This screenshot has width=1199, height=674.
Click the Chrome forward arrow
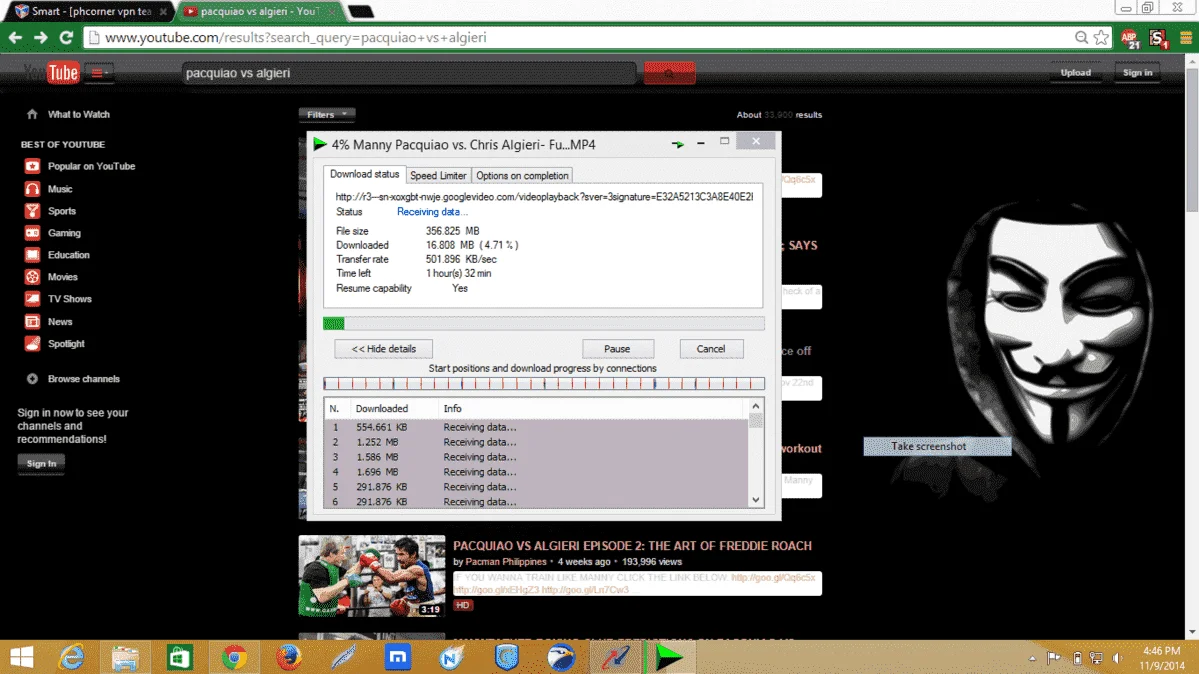(x=41, y=37)
